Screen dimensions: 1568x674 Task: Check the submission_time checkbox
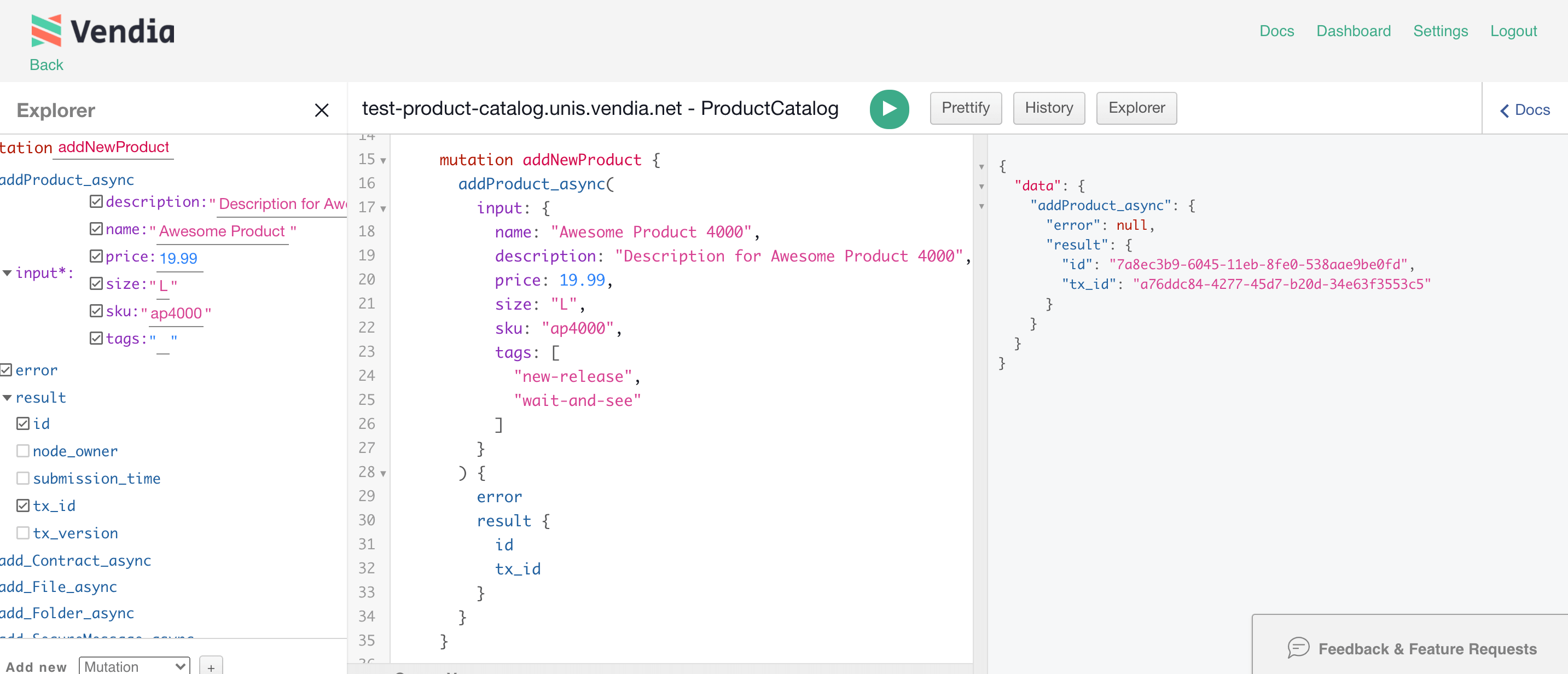[23, 479]
